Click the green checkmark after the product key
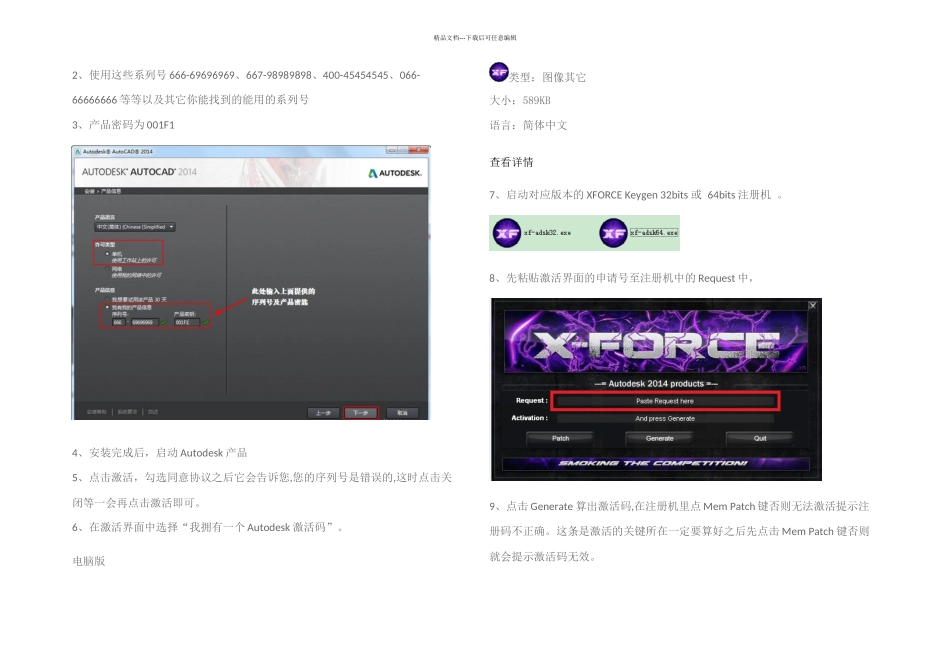 [x=205, y=322]
